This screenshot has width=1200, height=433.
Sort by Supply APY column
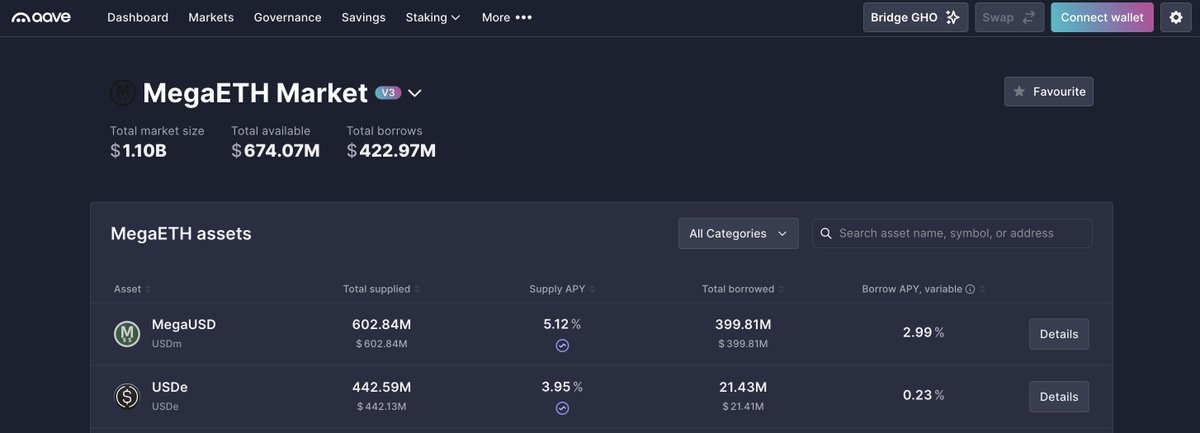click(x=561, y=289)
